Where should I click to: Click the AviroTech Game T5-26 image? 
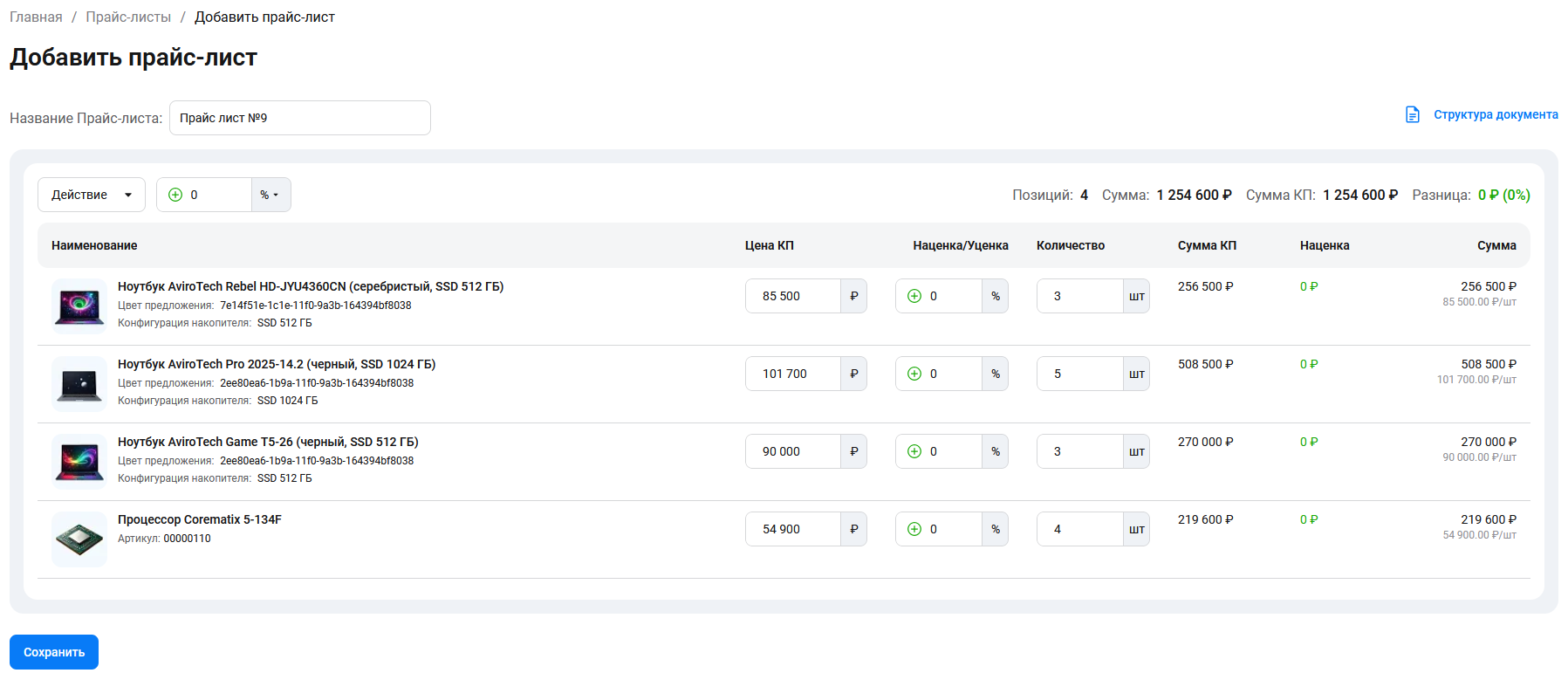point(79,462)
